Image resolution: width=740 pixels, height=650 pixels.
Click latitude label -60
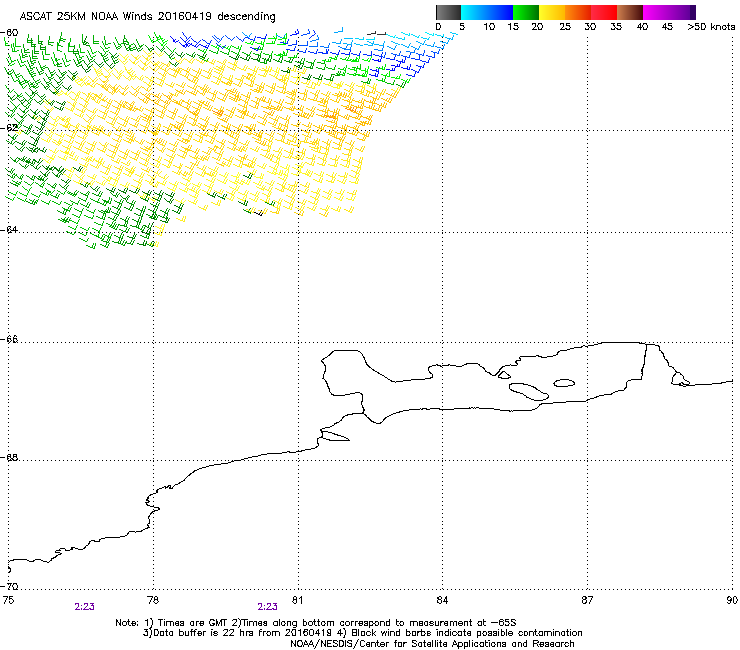[x=11, y=33]
